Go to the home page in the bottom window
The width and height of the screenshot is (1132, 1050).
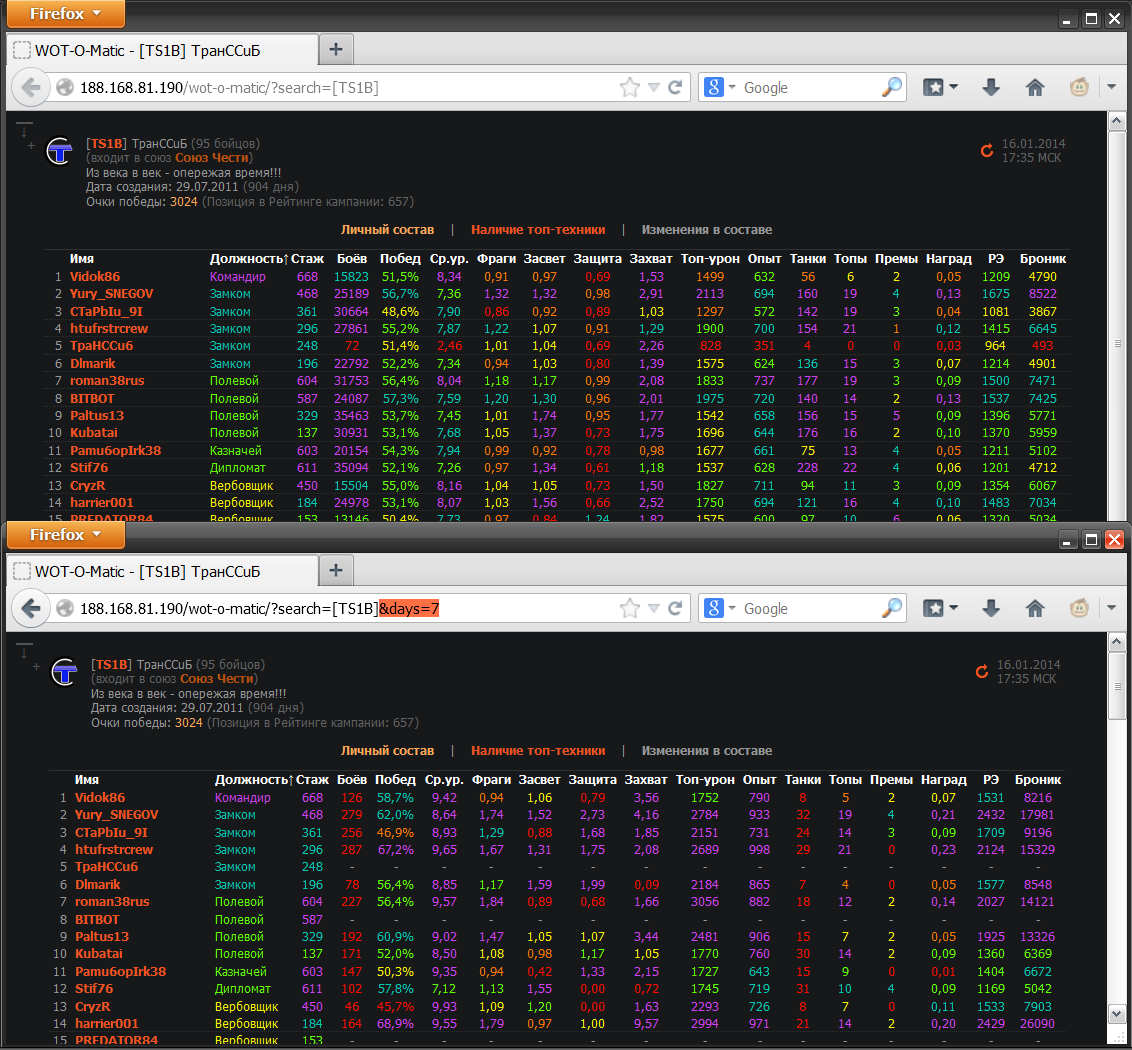click(1035, 609)
